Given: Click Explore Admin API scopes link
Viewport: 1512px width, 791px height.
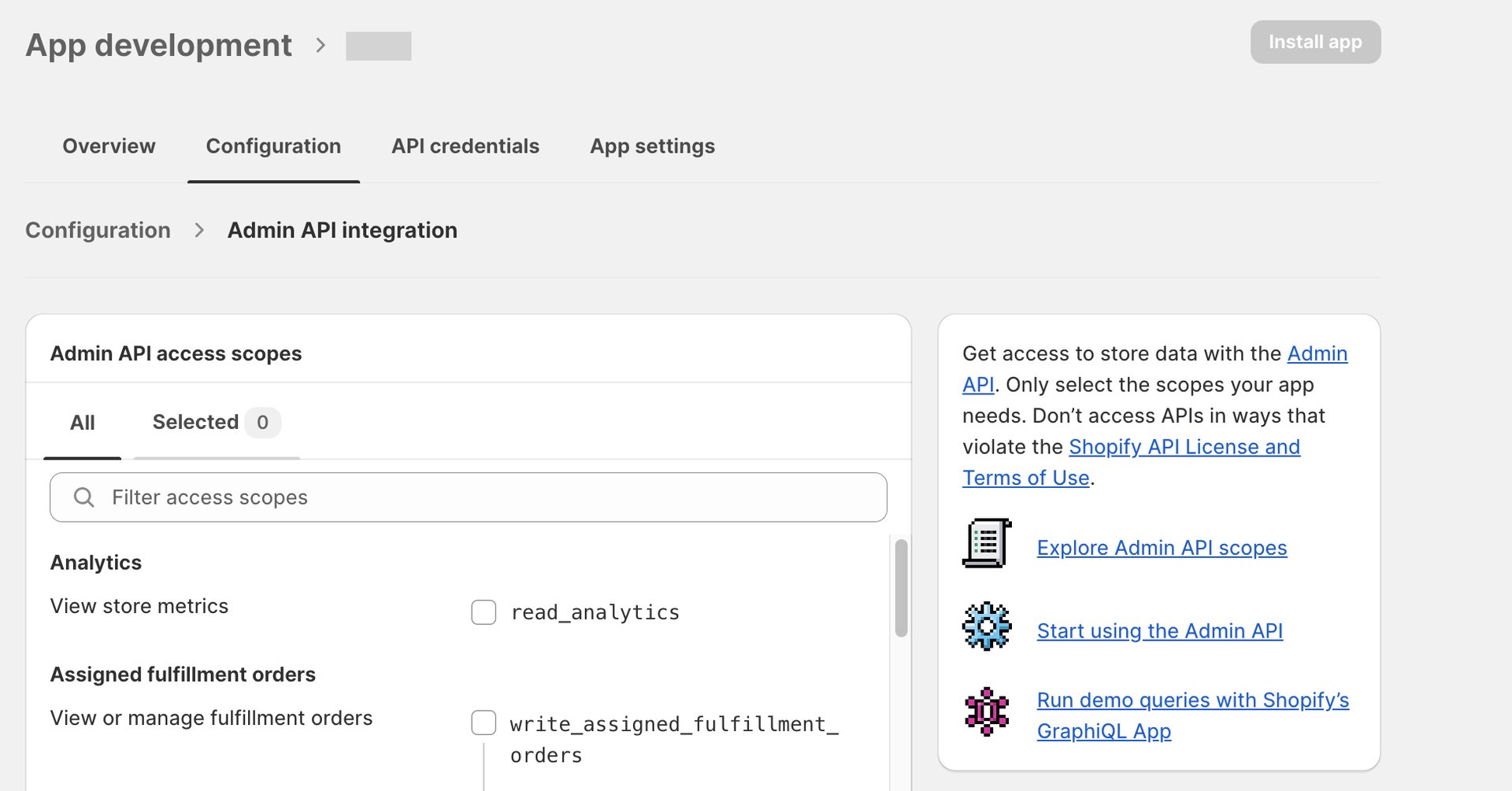Looking at the screenshot, I should (x=1162, y=548).
